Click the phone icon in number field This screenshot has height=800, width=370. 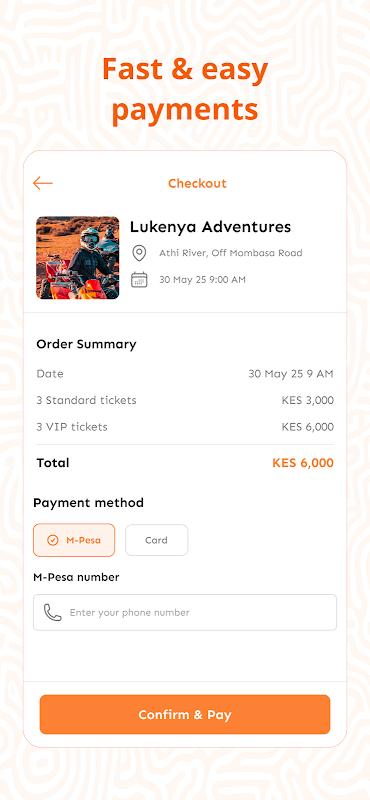tap(53, 612)
